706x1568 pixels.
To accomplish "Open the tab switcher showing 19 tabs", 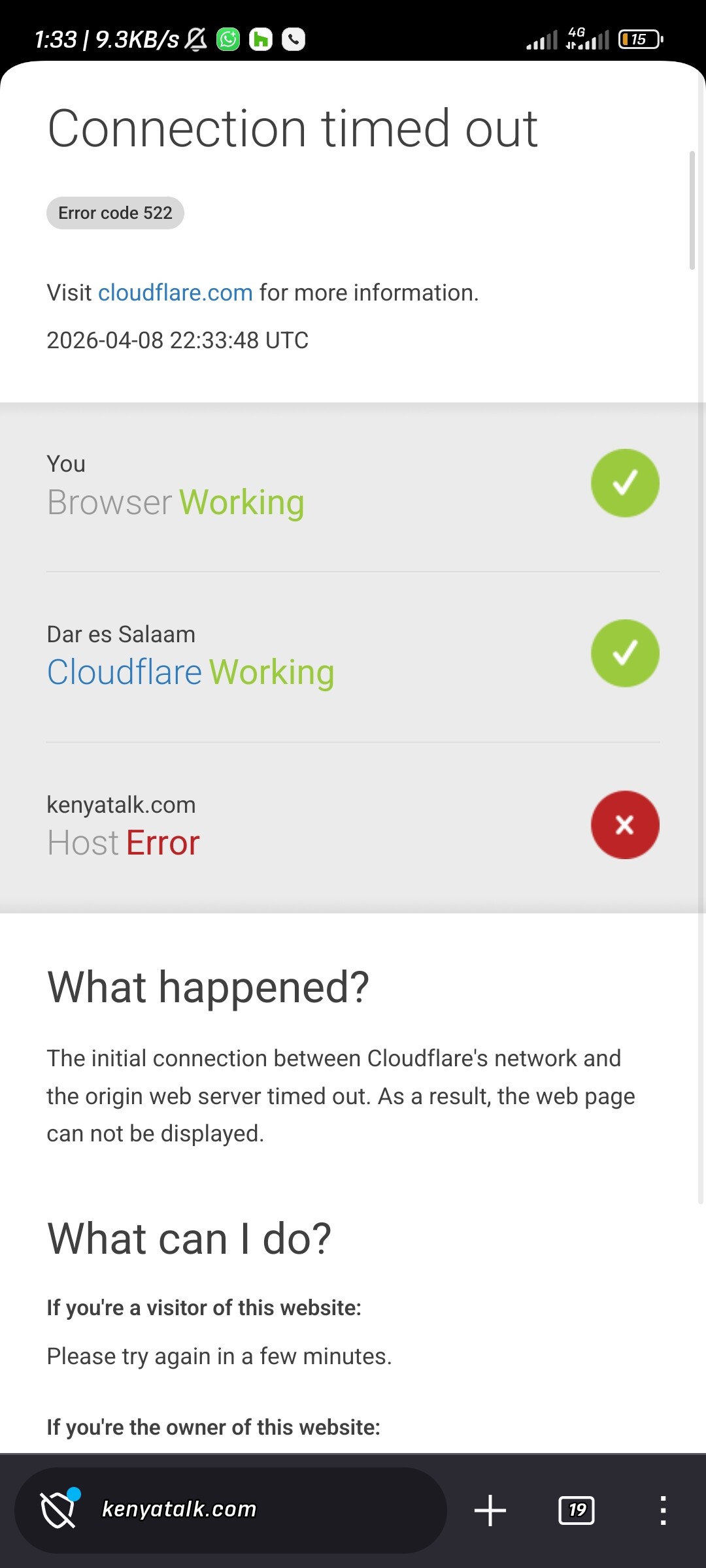I will 577,1511.
